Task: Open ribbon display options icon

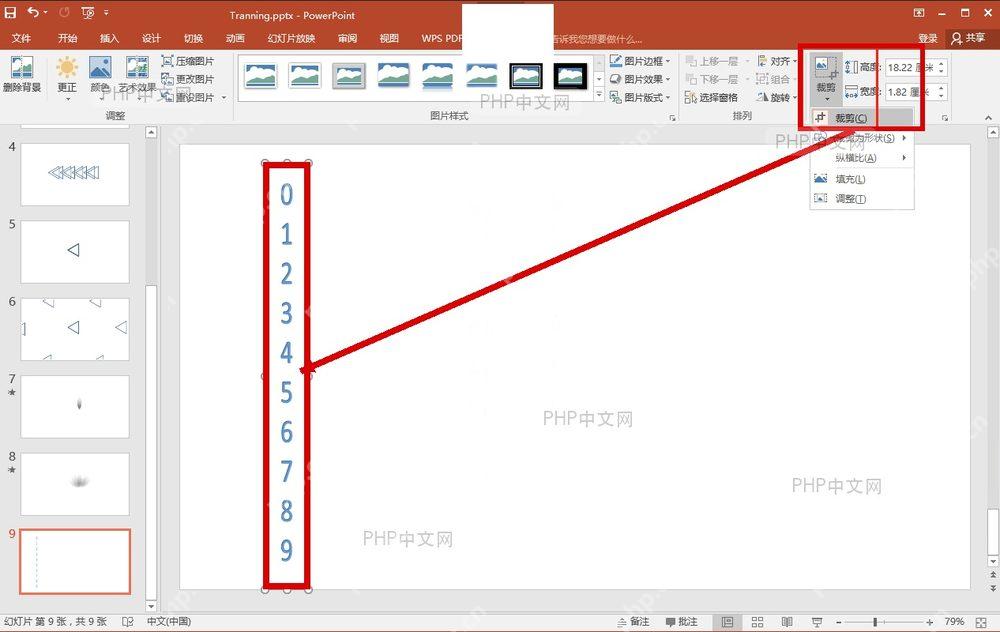Action: (x=918, y=12)
